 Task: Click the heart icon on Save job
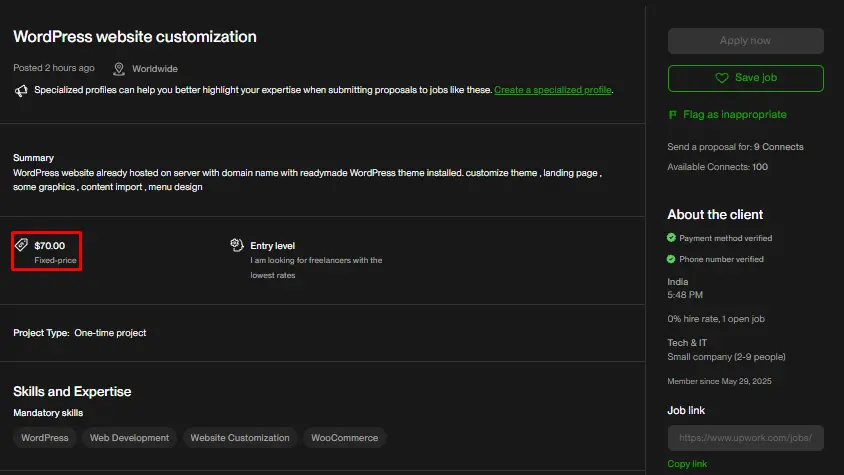[x=721, y=78]
